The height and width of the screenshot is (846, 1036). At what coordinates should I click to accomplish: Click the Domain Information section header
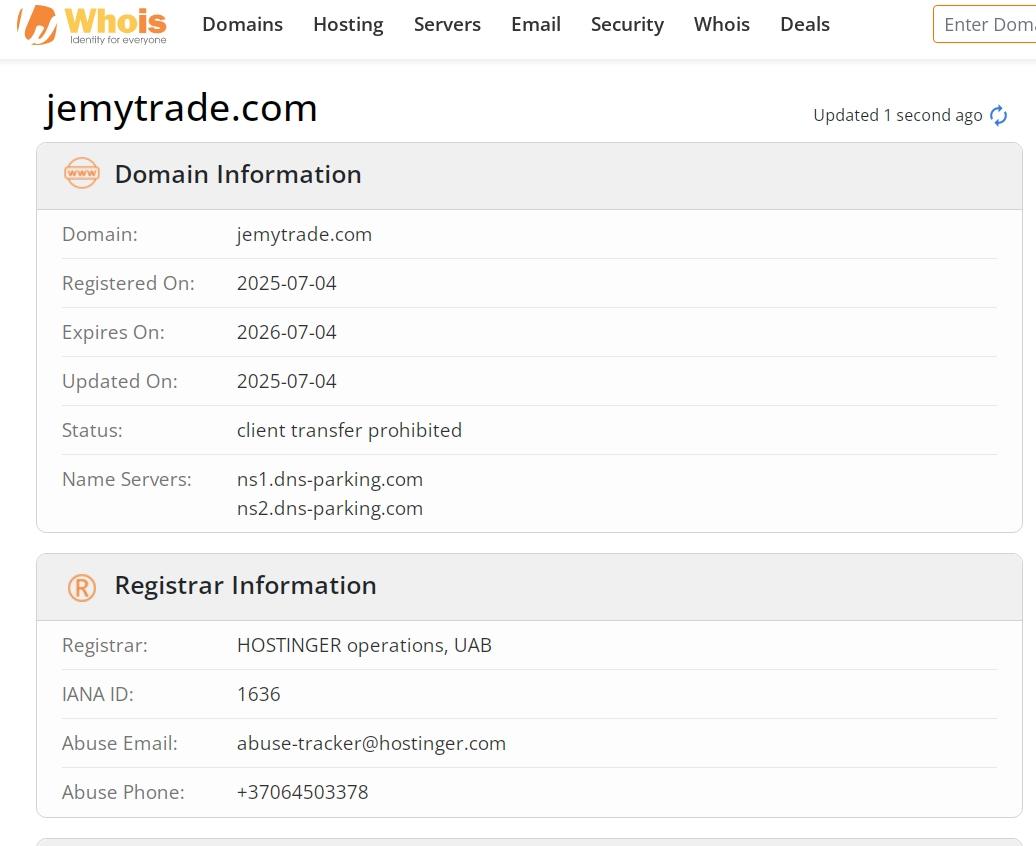[529, 176]
